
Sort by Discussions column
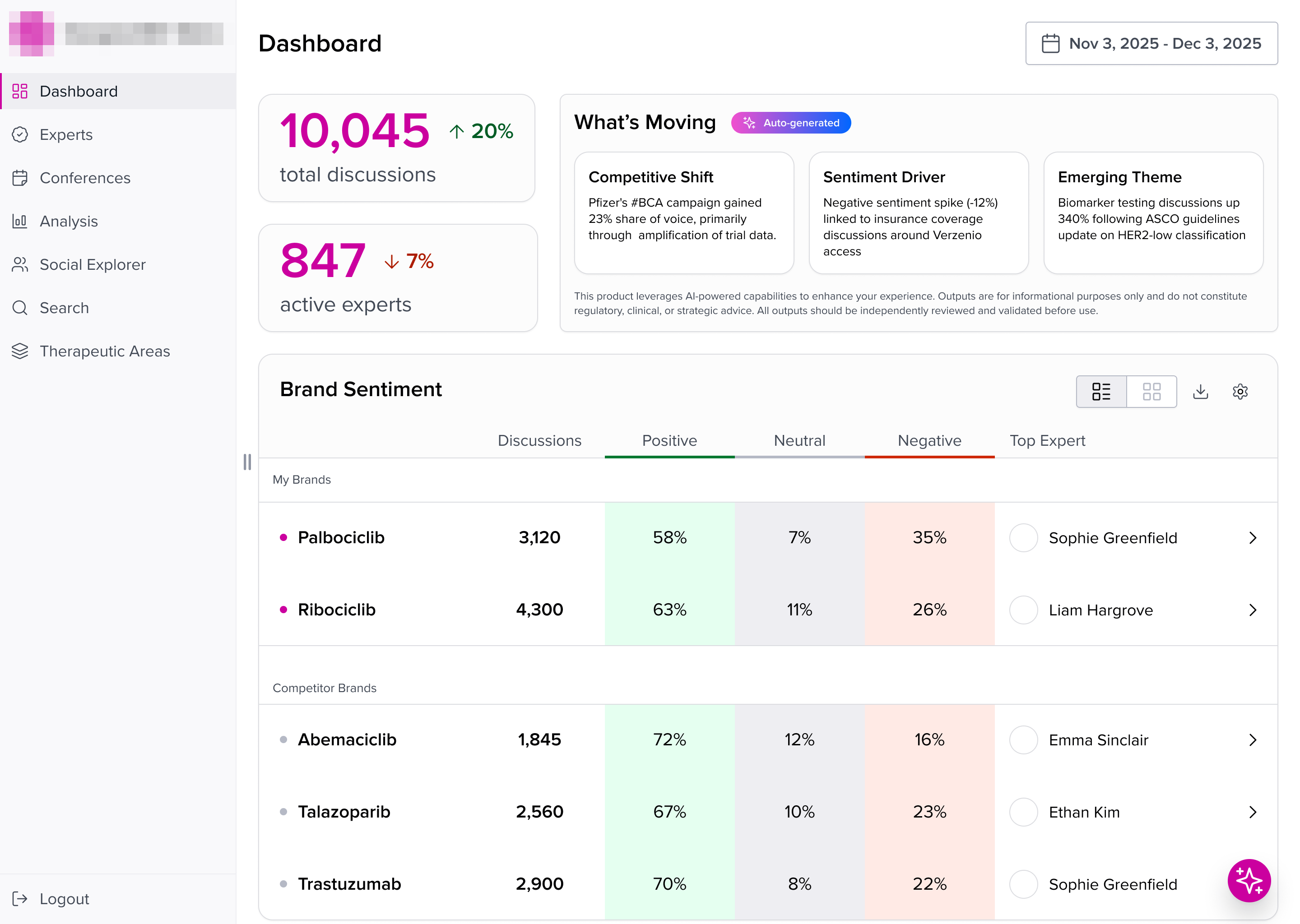click(x=539, y=440)
